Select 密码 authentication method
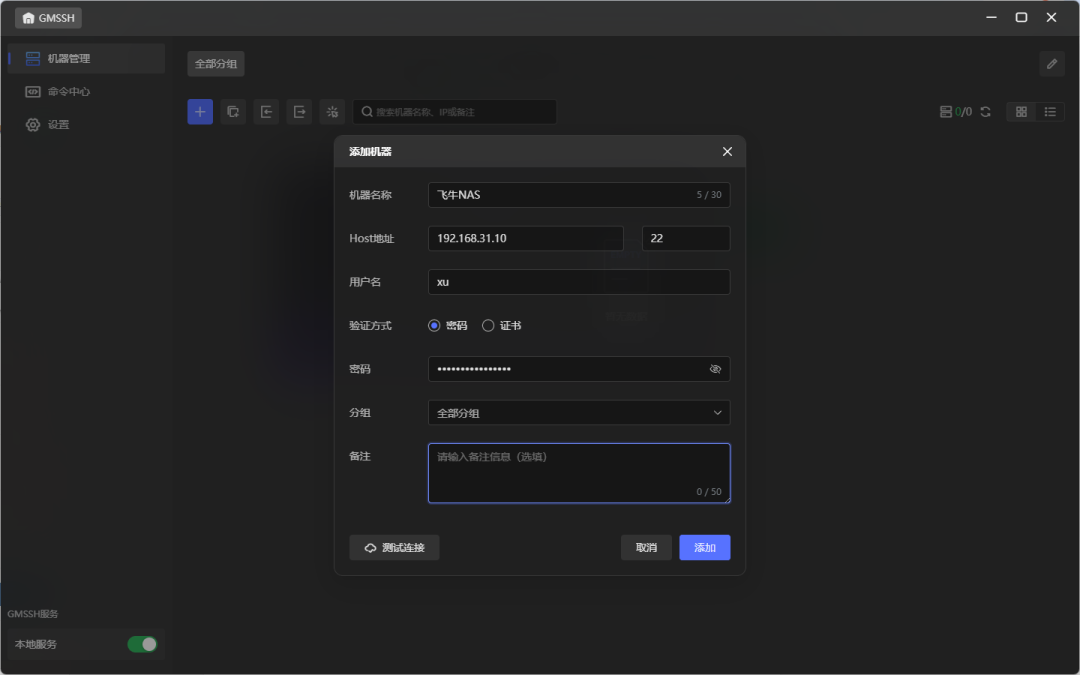Image resolution: width=1080 pixels, height=675 pixels. (434, 325)
